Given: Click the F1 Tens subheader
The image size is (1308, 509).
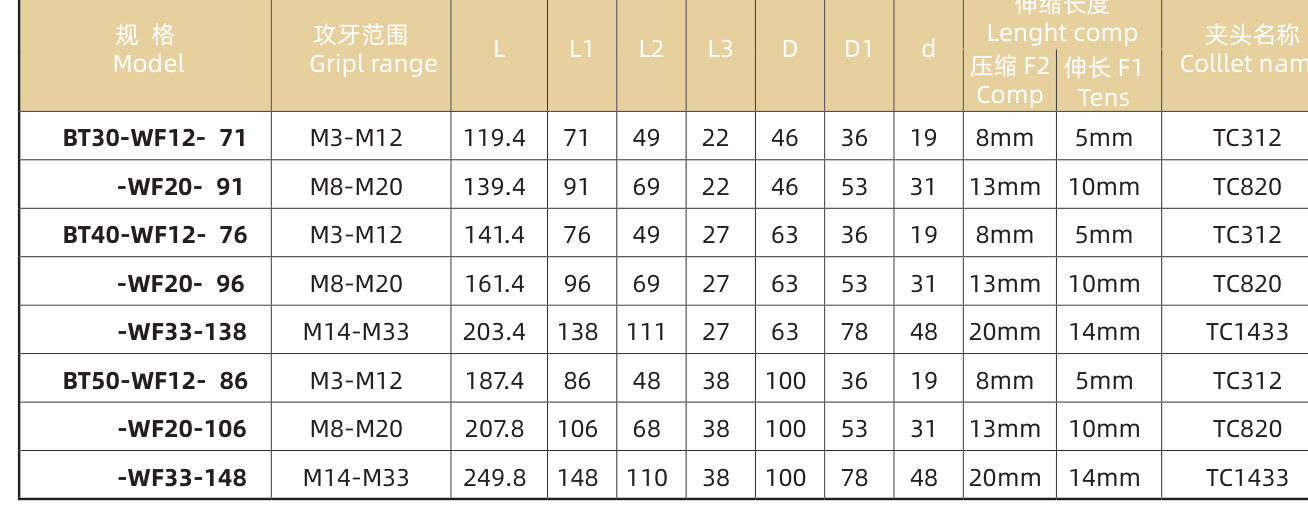Looking at the screenshot, I should pyautogui.click(x=1104, y=82).
